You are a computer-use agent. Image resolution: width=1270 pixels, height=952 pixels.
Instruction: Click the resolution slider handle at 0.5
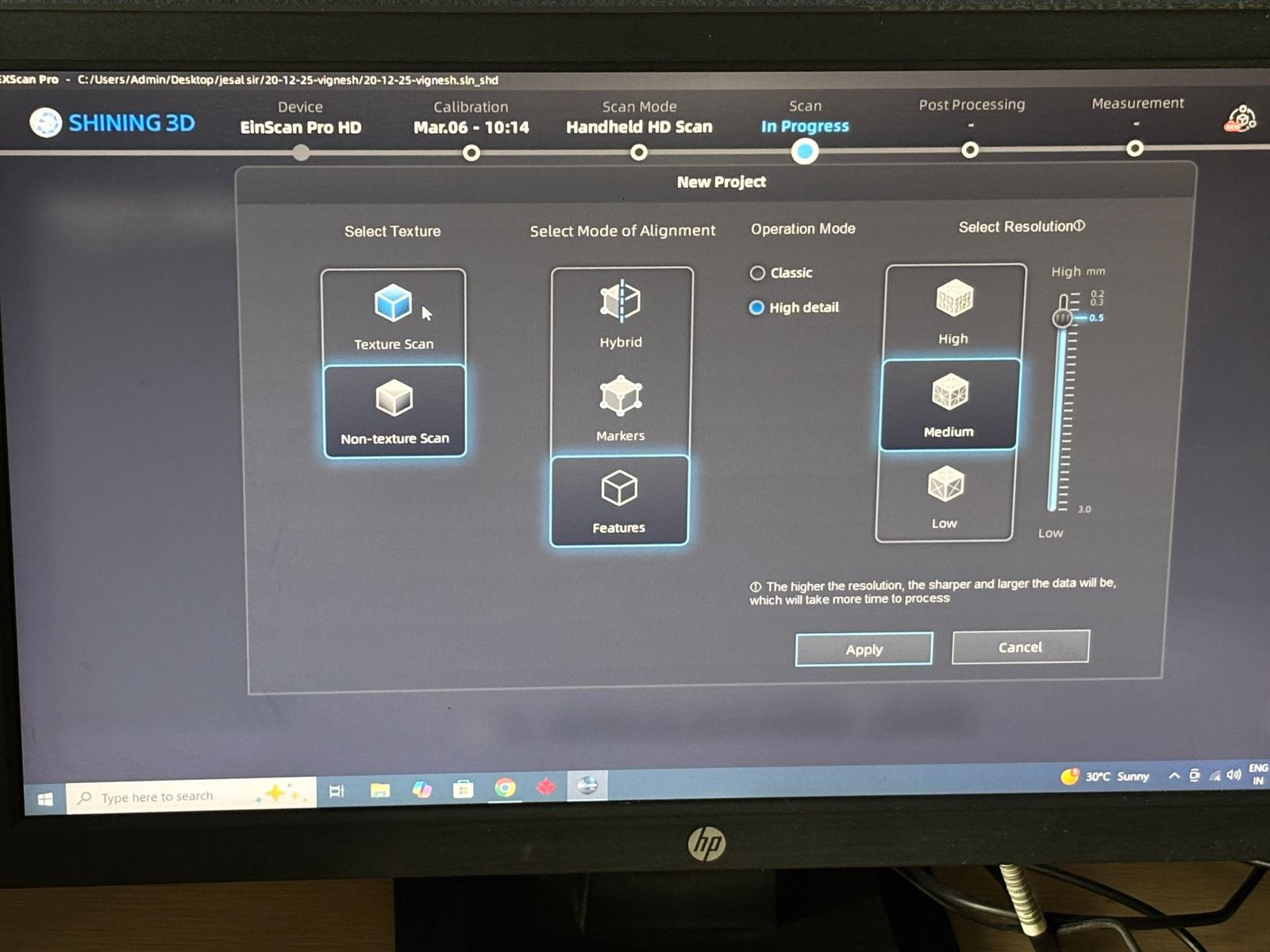(1062, 318)
